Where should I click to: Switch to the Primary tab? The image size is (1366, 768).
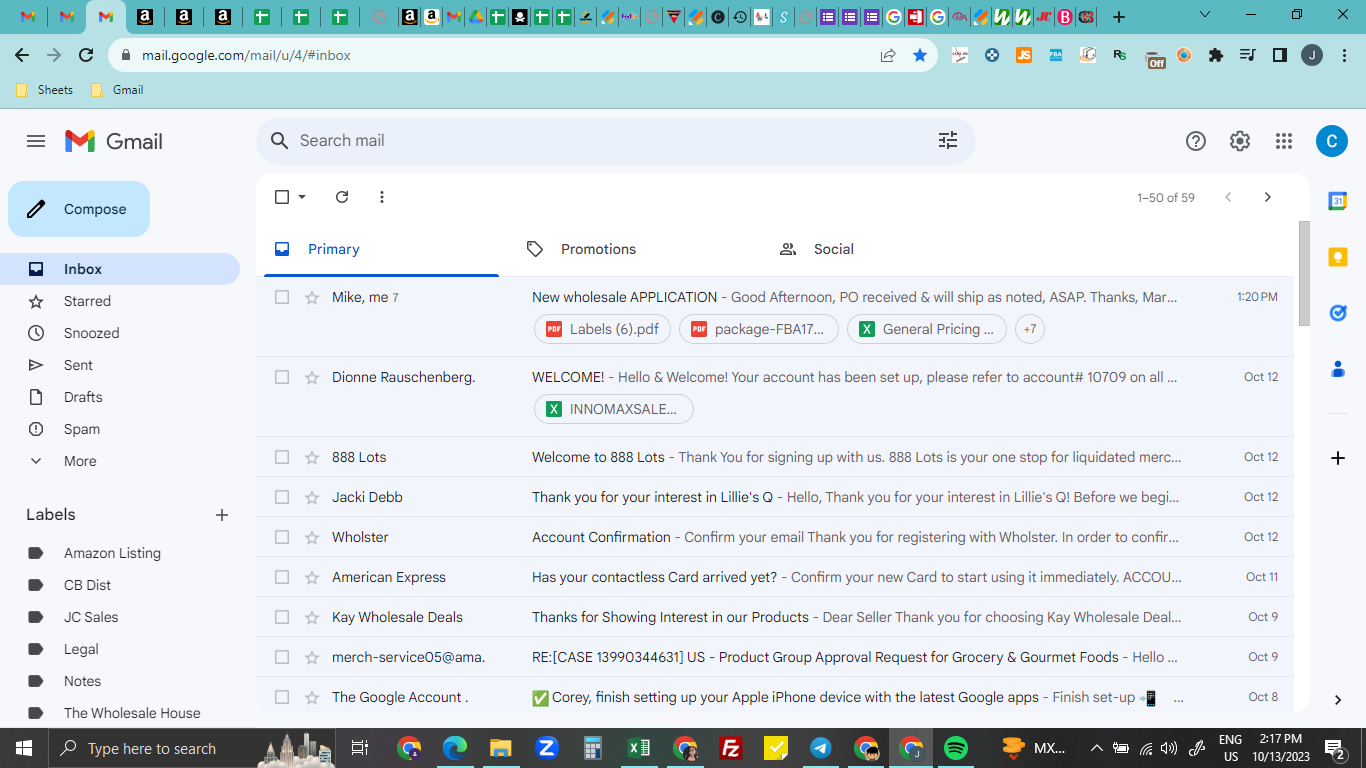381,249
